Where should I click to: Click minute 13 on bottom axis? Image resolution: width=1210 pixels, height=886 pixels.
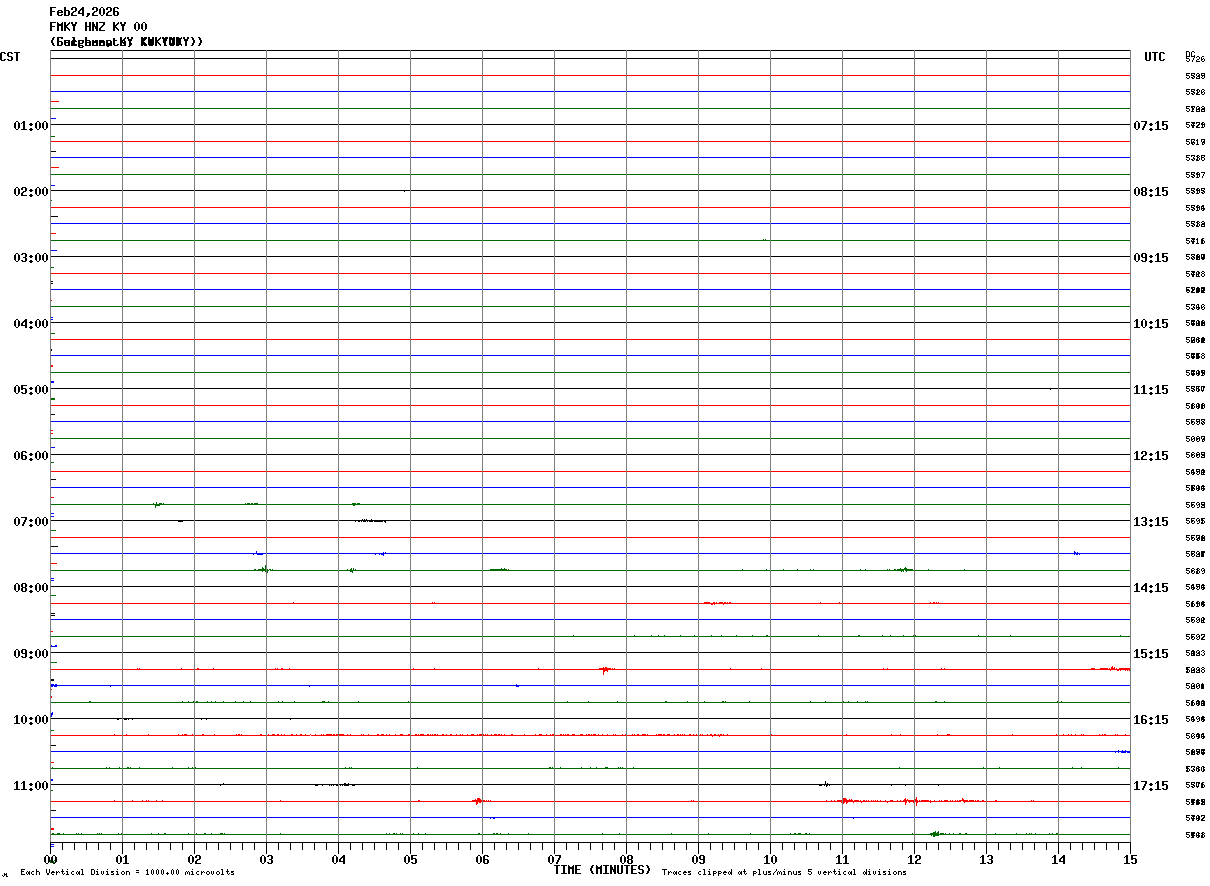tap(986, 859)
